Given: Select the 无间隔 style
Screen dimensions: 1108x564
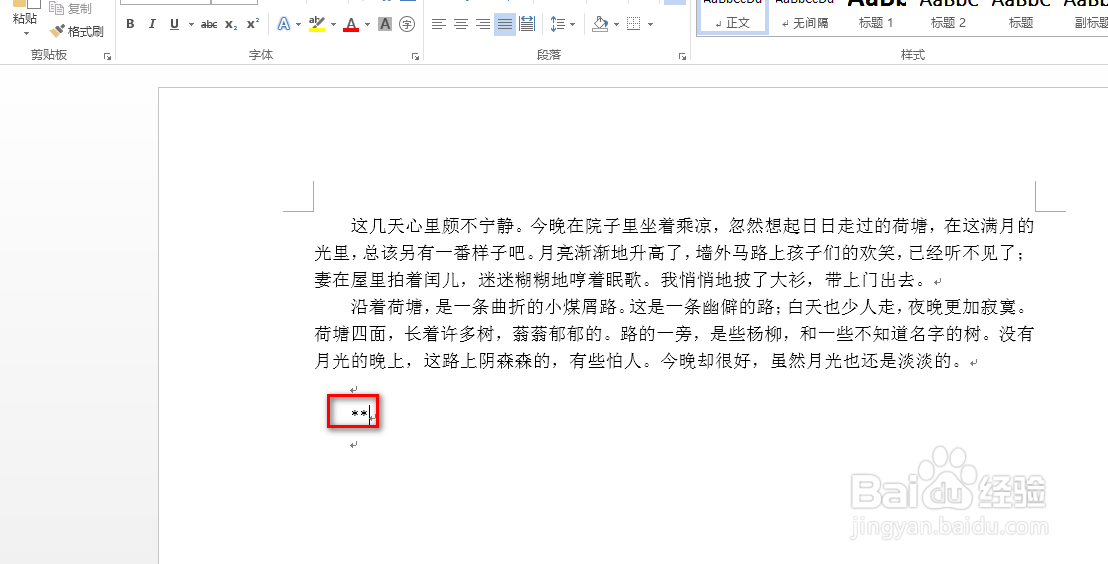Looking at the screenshot, I should click(x=805, y=17).
